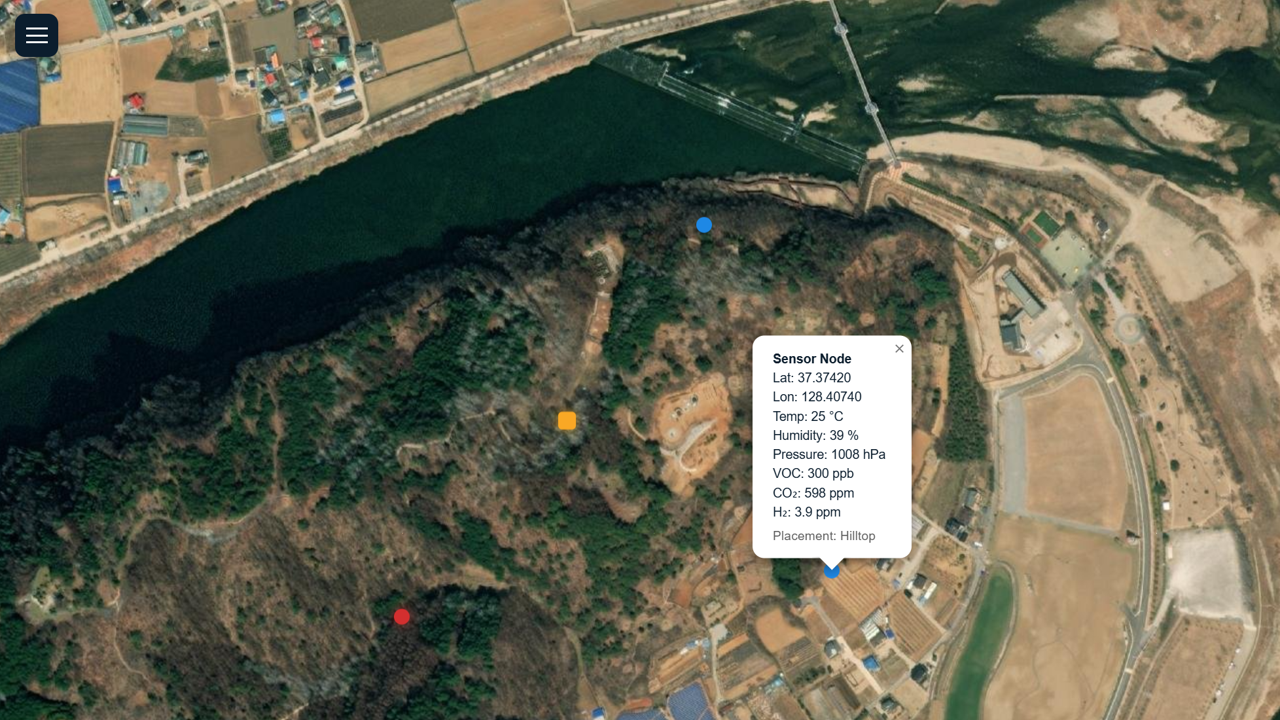Click the bridge crossing the river

pos(862,80)
